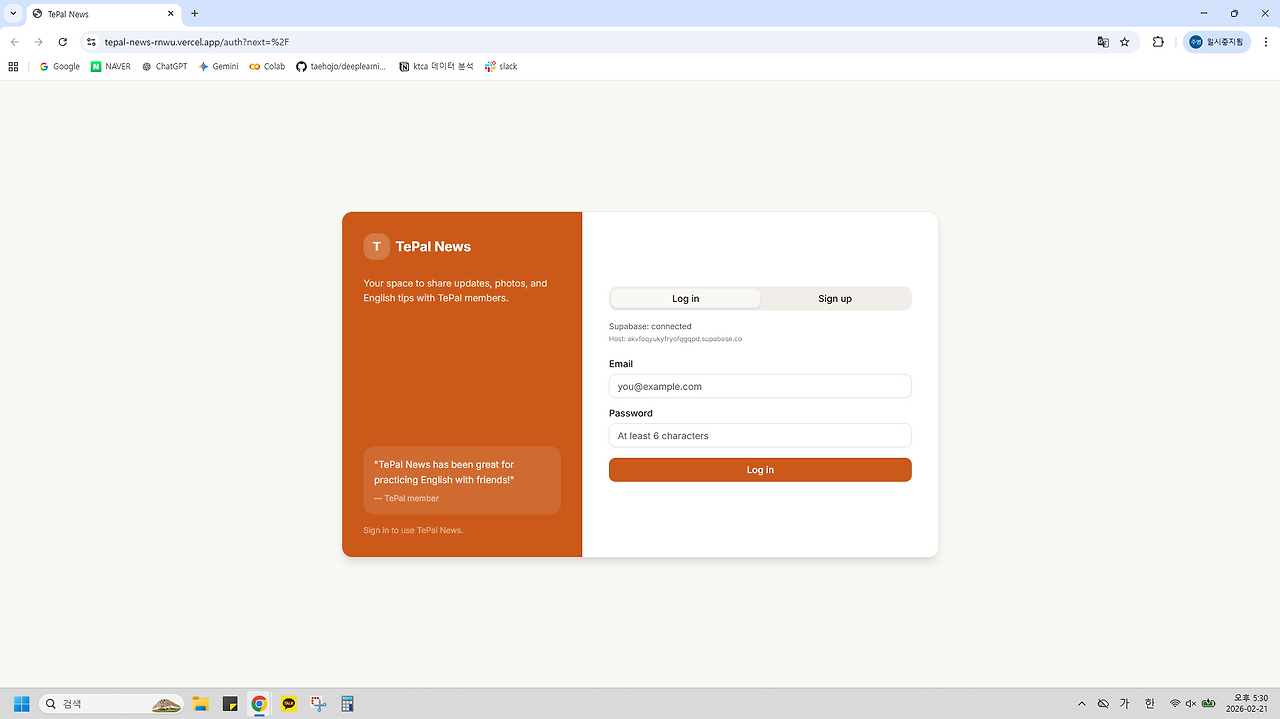Image resolution: width=1280 pixels, height=719 pixels.
Task: Open the Sticky Notes taskbar icon
Action: (230, 704)
